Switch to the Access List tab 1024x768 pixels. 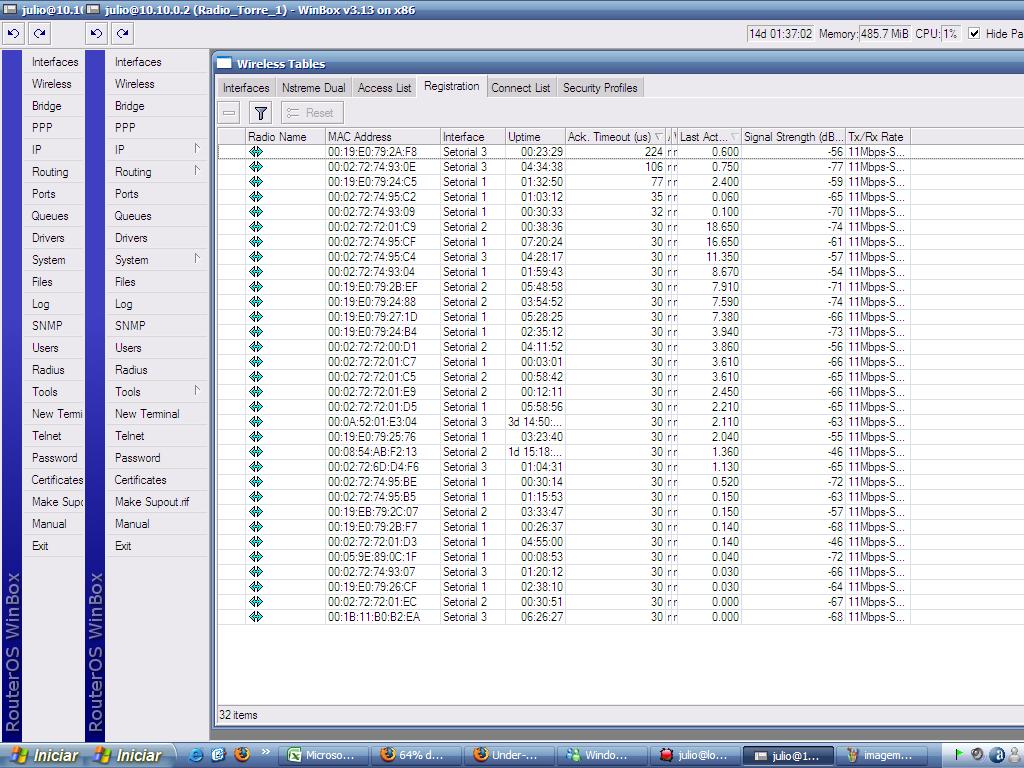384,88
